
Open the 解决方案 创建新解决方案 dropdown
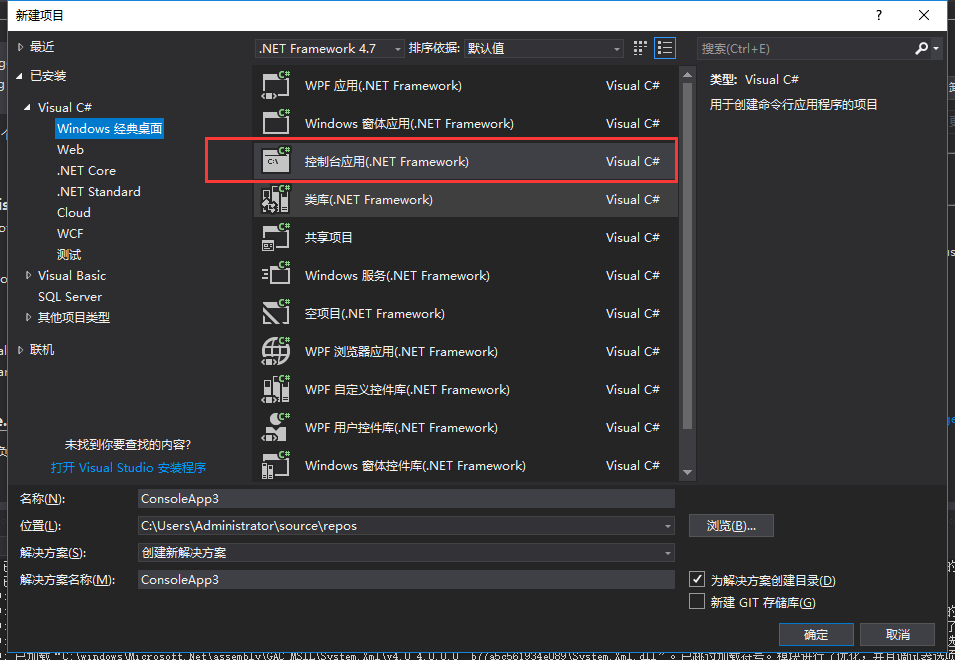click(x=406, y=553)
